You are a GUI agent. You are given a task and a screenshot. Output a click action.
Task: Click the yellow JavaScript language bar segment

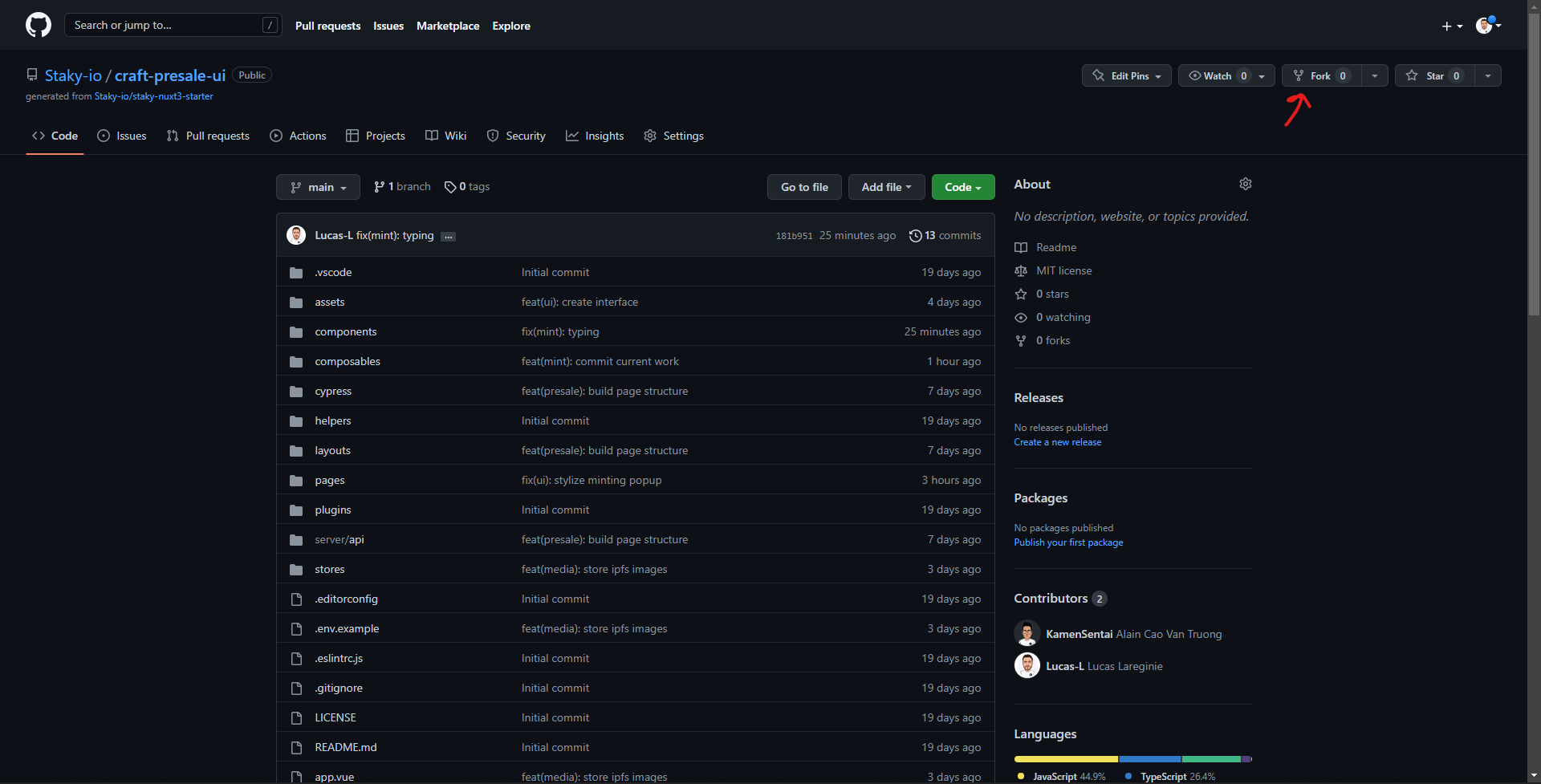(x=1066, y=758)
